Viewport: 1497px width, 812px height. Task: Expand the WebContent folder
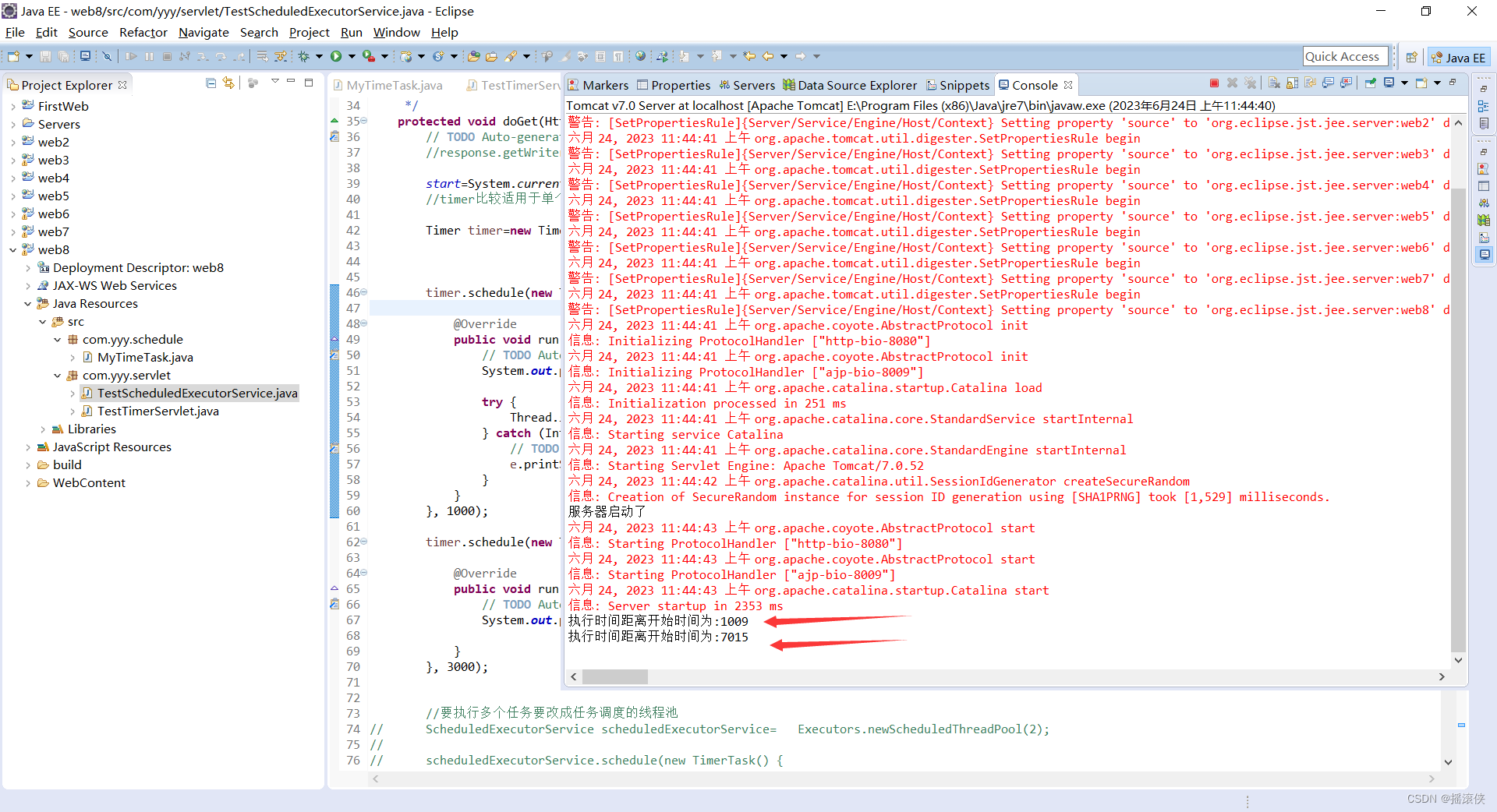coord(28,483)
